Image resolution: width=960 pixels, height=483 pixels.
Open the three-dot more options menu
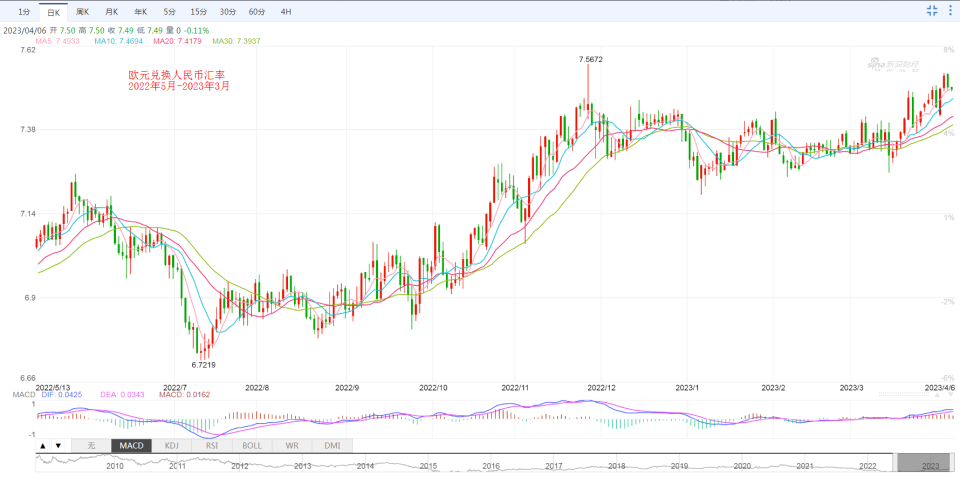950,11
